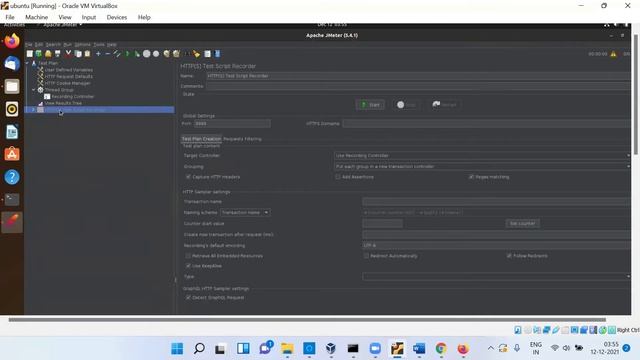Image resolution: width=640 pixels, height=360 pixels.
Task: Click the Port input field
Action: click(x=232, y=123)
